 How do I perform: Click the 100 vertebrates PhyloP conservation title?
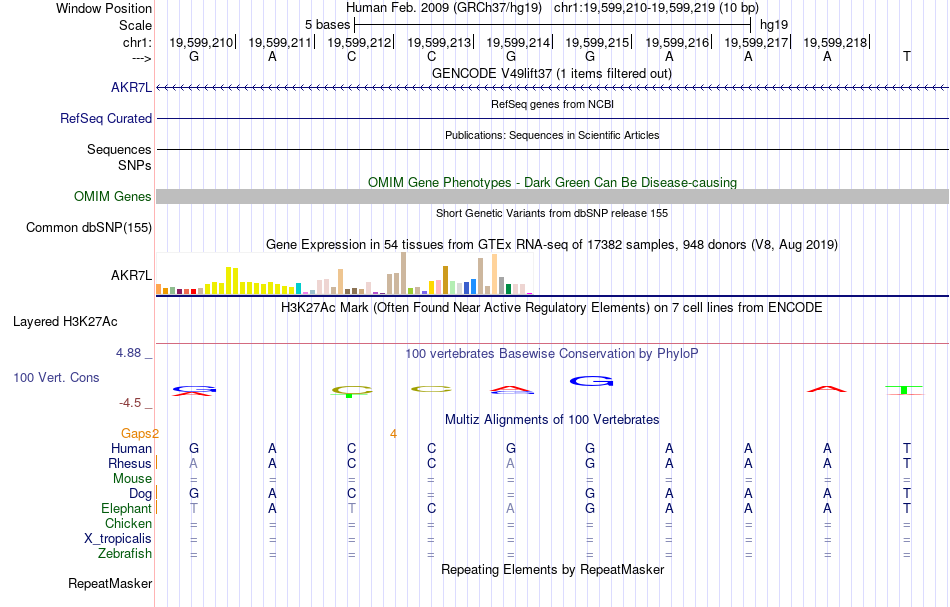tap(551, 354)
